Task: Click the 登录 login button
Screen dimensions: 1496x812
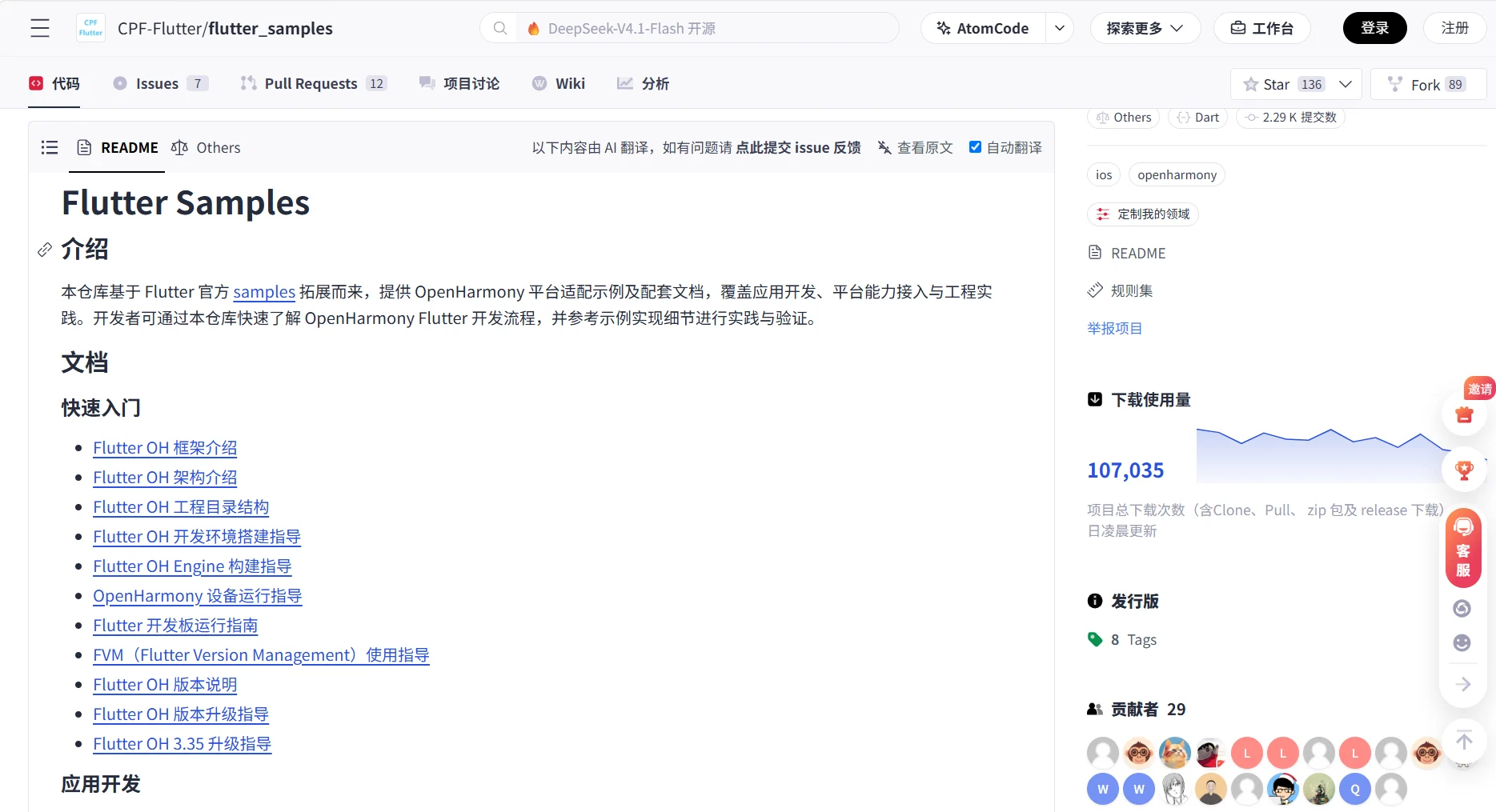Action: (1374, 28)
